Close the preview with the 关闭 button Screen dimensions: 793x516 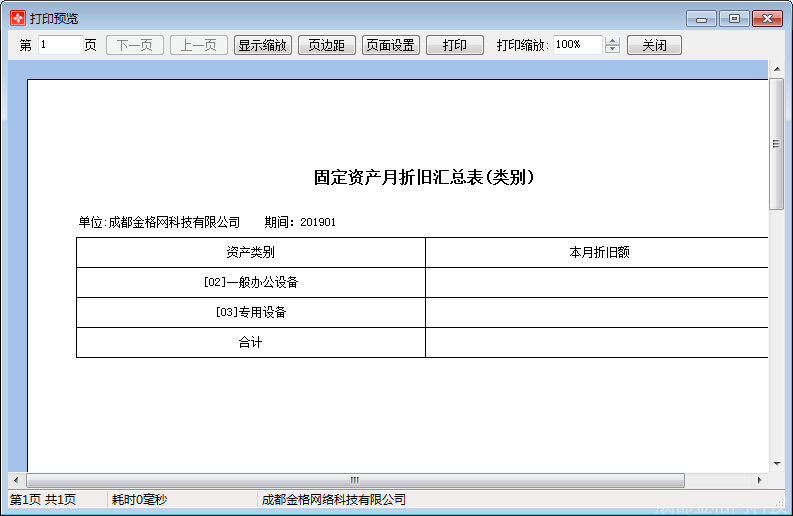tap(654, 45)
